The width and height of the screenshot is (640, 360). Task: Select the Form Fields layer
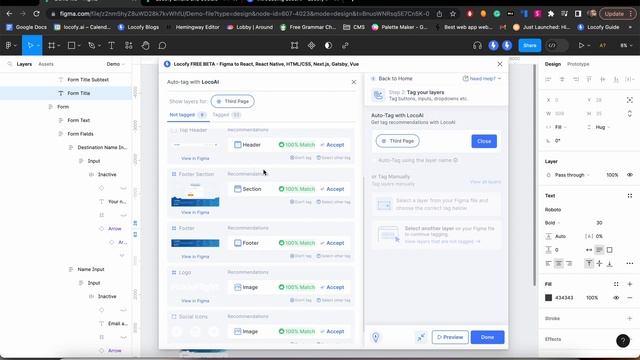(x=80, y=134)
